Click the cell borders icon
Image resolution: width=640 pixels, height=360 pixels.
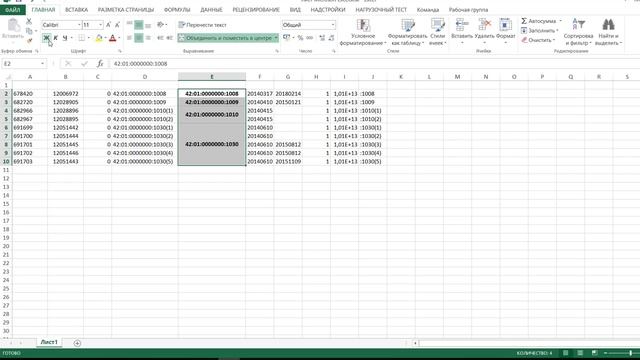[82, 38]
